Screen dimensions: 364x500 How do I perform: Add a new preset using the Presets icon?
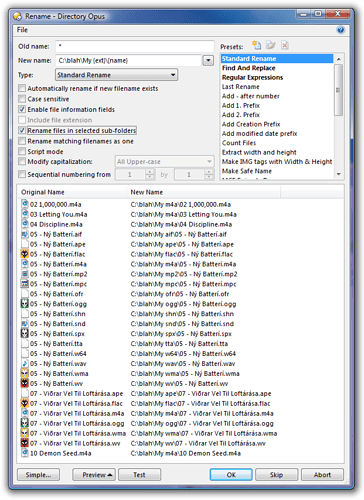coord(256,45)
